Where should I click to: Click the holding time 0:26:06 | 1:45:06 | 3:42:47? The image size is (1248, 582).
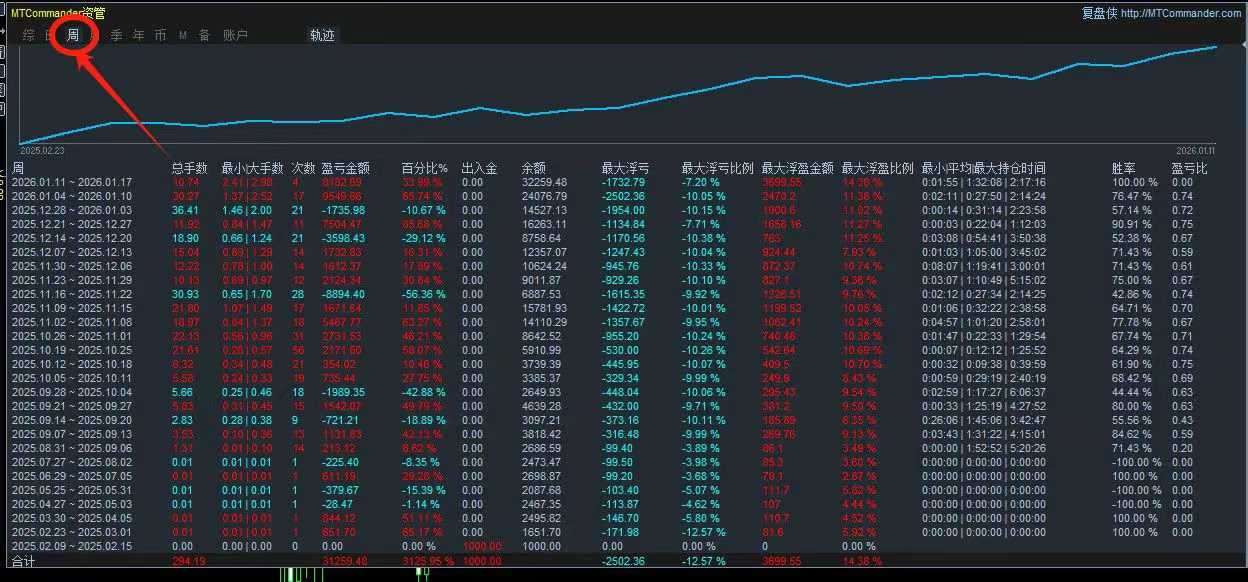click(x=983, y=421)
